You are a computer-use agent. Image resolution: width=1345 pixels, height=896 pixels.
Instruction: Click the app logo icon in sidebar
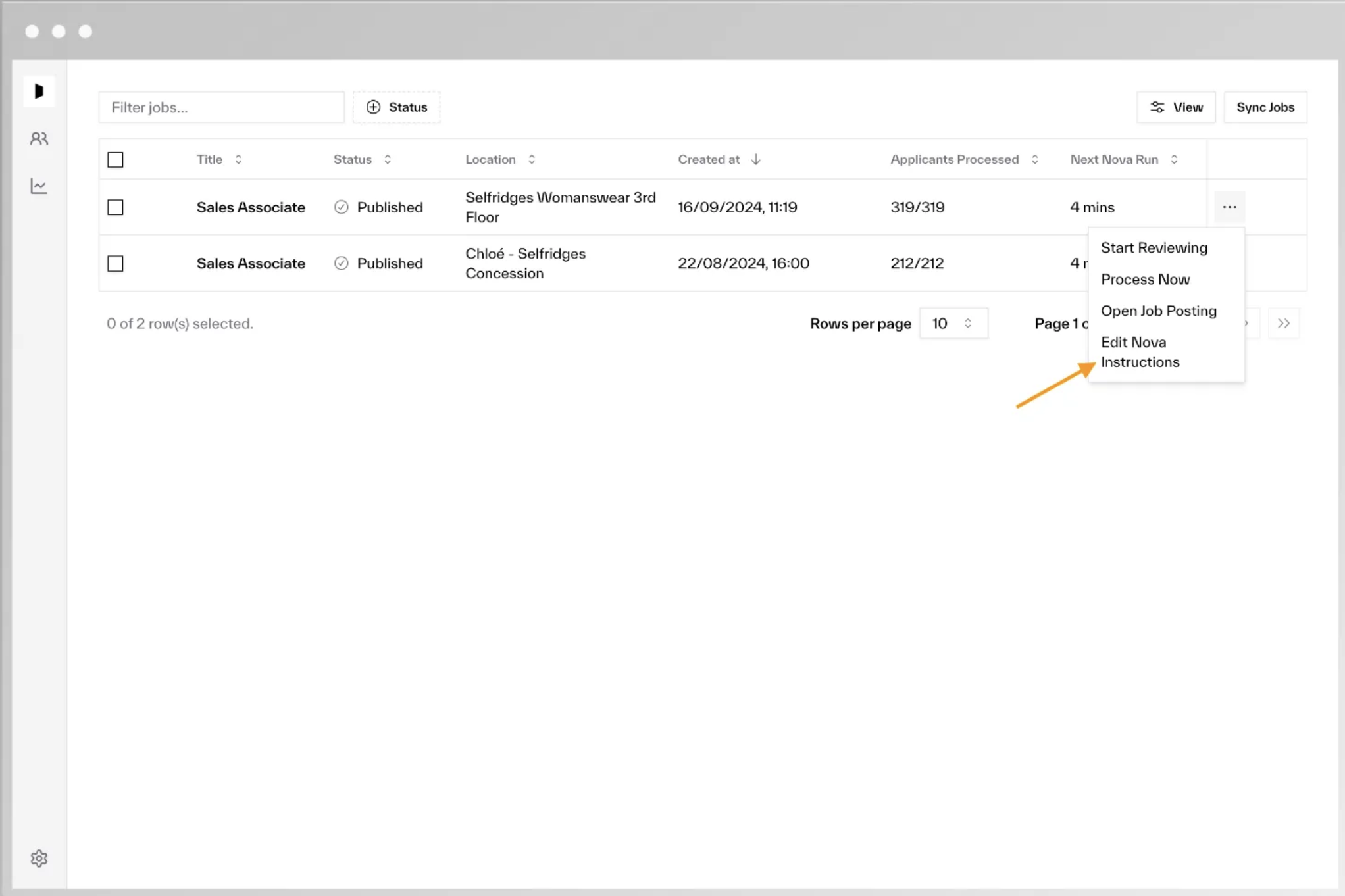[x=39, y=91]
